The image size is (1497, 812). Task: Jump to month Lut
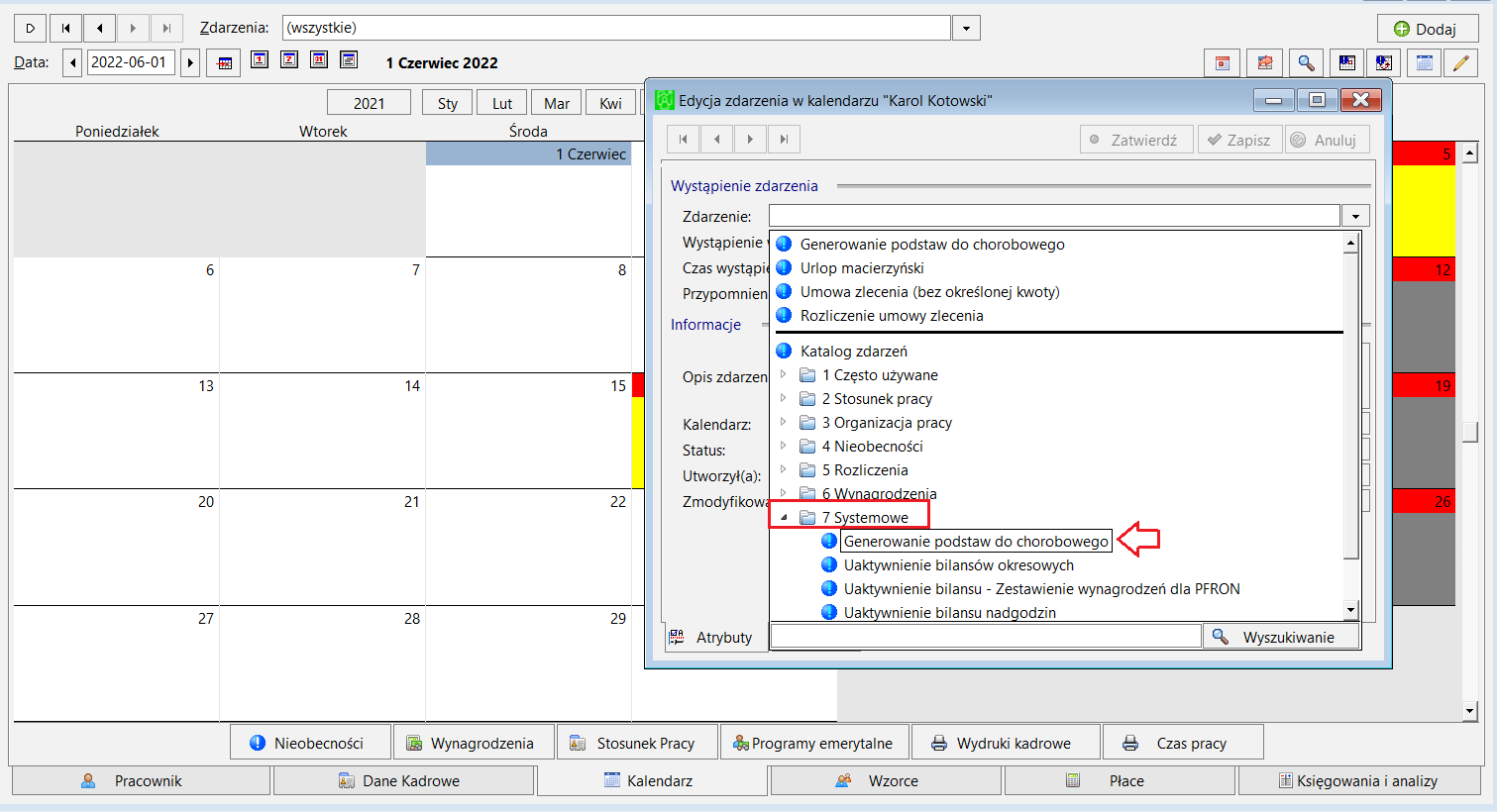coord(502,103)
